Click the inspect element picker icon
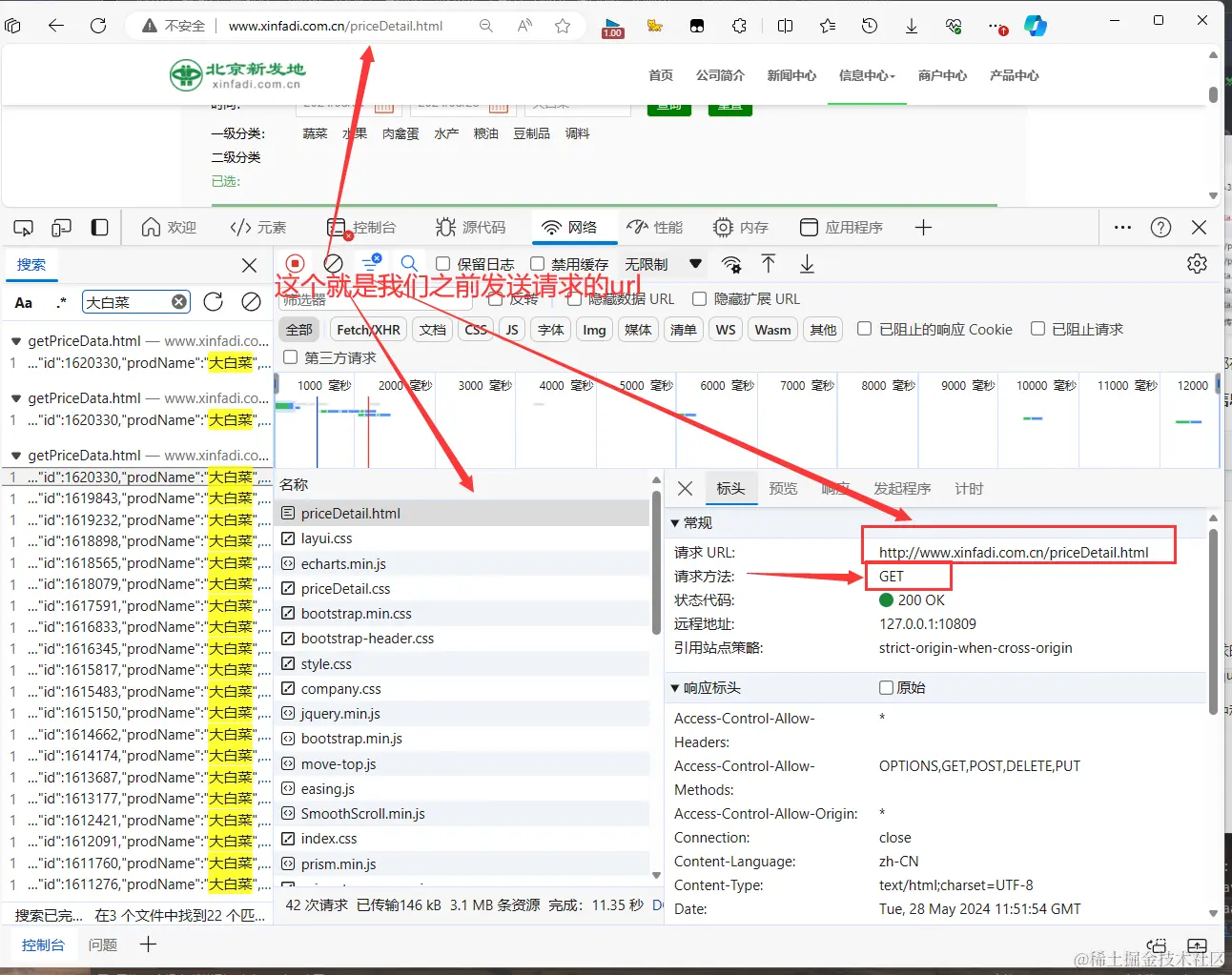Viewport: 1232px width, 975px height. [x=24, y=228]
